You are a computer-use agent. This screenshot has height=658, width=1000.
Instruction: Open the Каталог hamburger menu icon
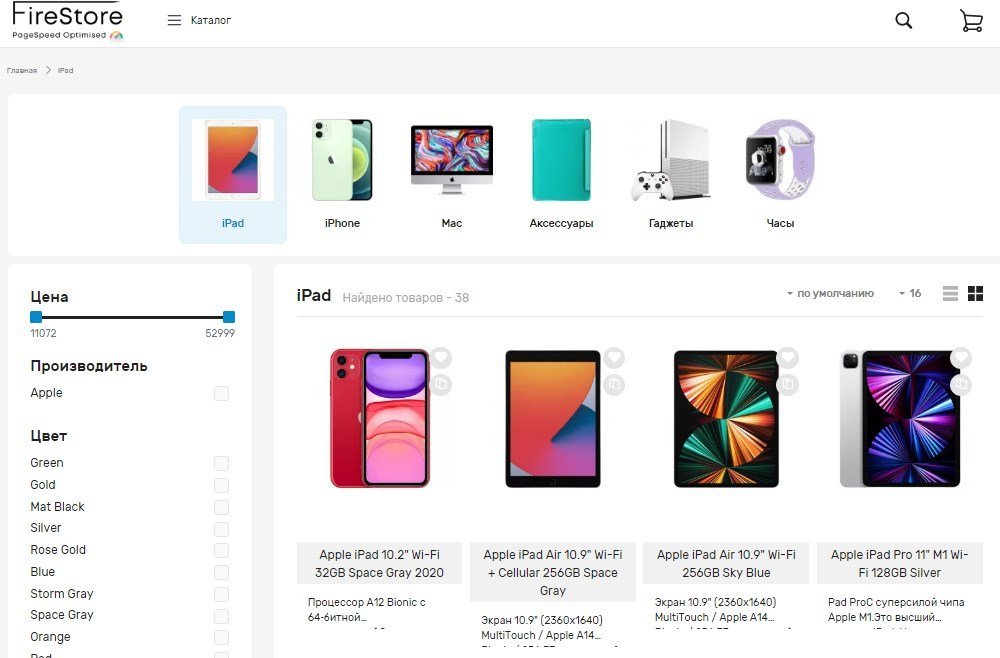174,20
